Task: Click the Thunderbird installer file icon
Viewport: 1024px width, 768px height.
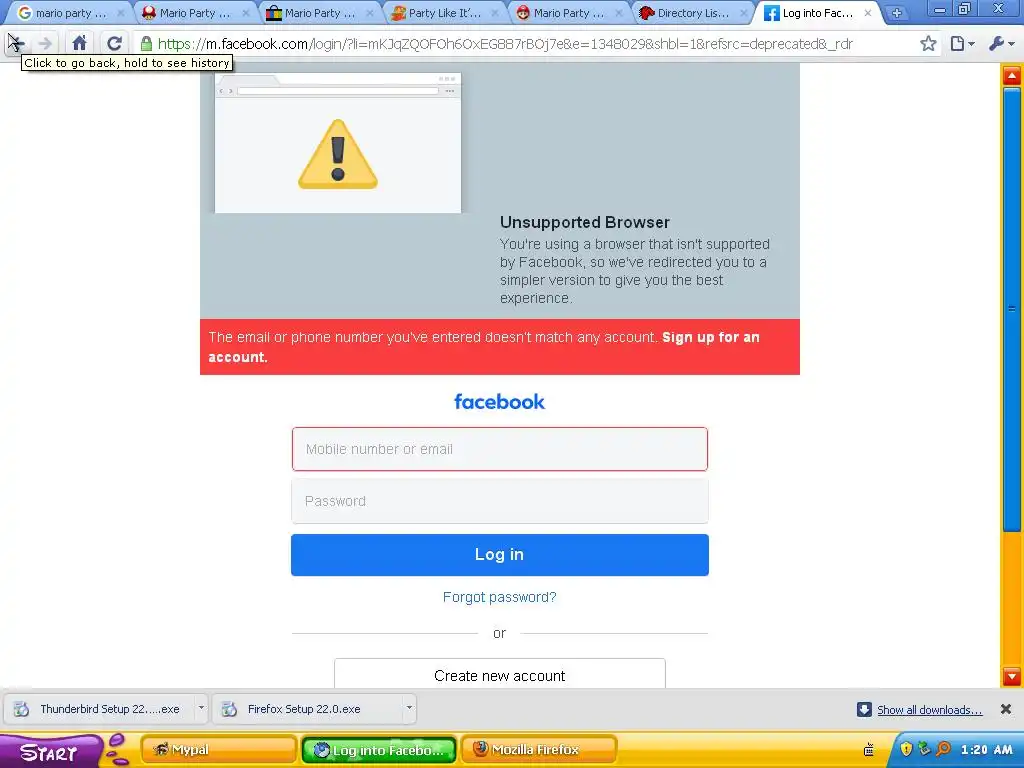Action: click(x=22, y=709)
